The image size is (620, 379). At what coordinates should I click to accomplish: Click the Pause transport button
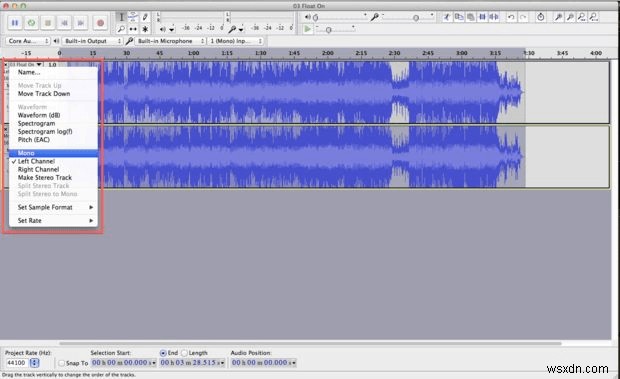click(x=15, y=23)
